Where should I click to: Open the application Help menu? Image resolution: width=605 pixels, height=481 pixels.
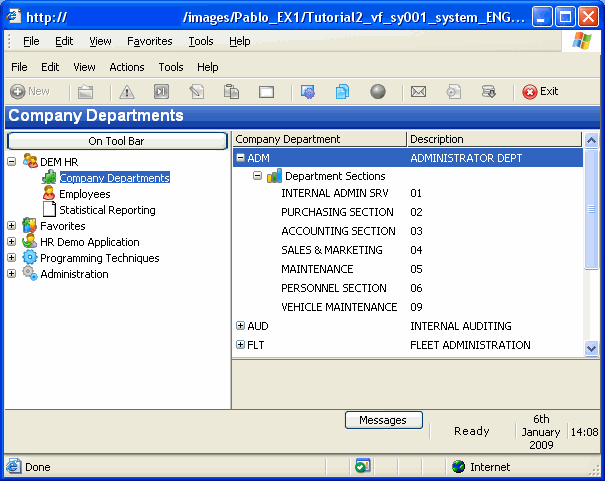click(x=208, y=67)
